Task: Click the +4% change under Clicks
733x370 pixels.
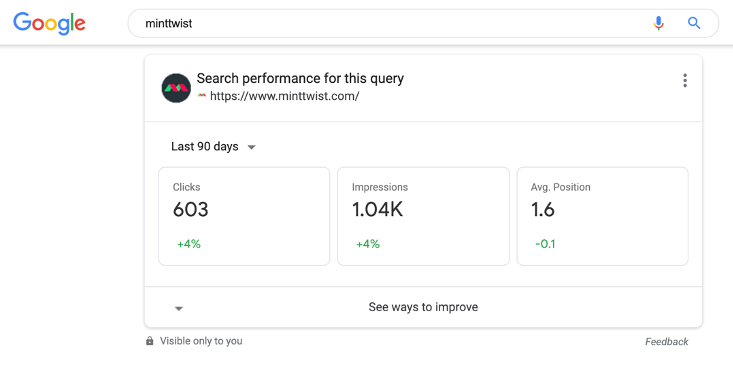Action: click(x=189, y=244)
